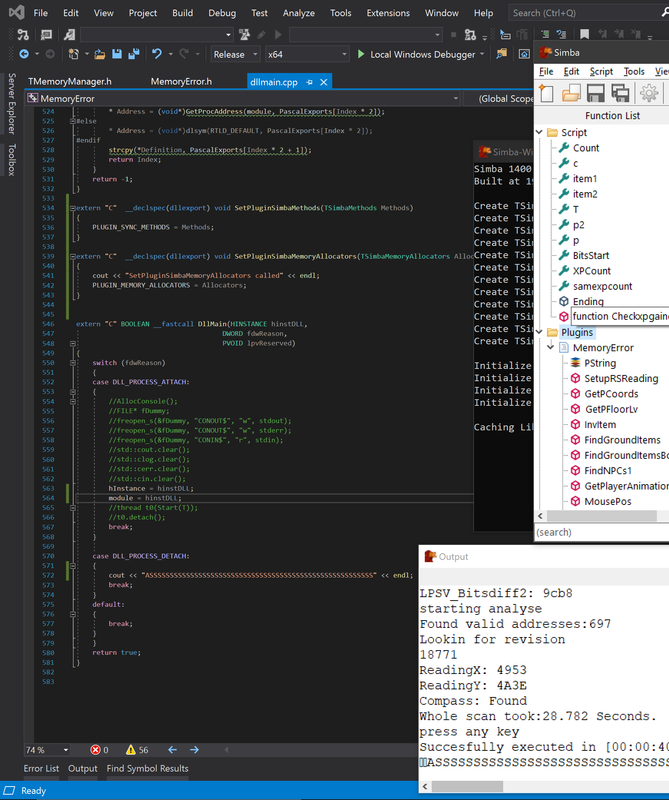Click the Navigate Backward arrow icon
The height and width of the screenshot is (800, 669).
[24, 54]
